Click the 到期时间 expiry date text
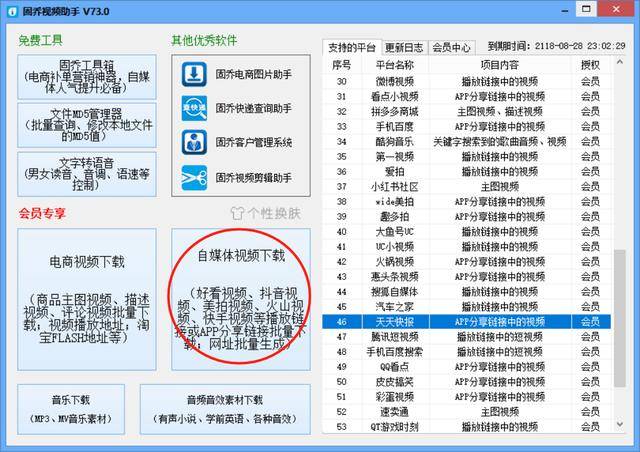This screenshot has height=452, width=640. 556,46
